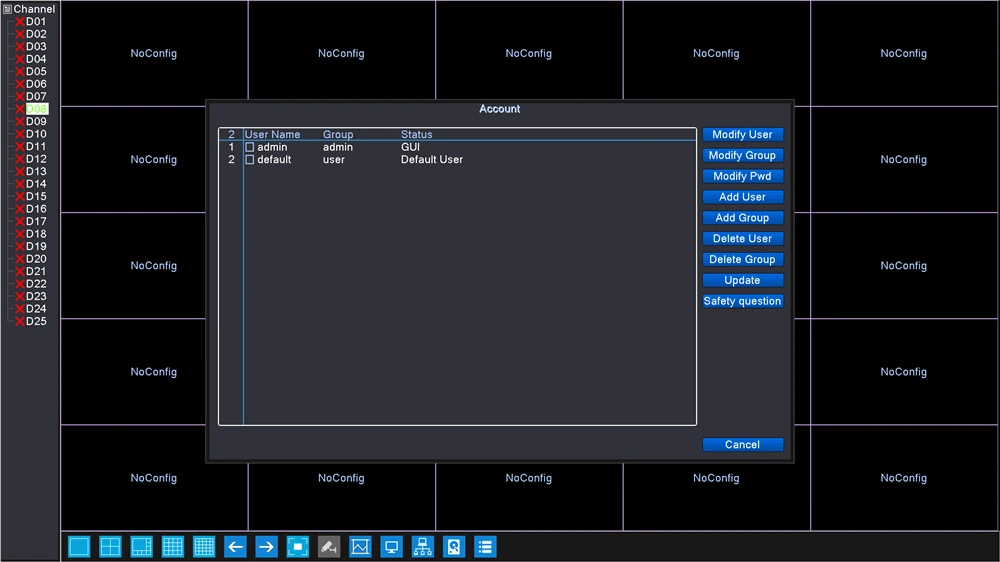
Task: Tick the admin user checkbox
Action: click(249, 147)
